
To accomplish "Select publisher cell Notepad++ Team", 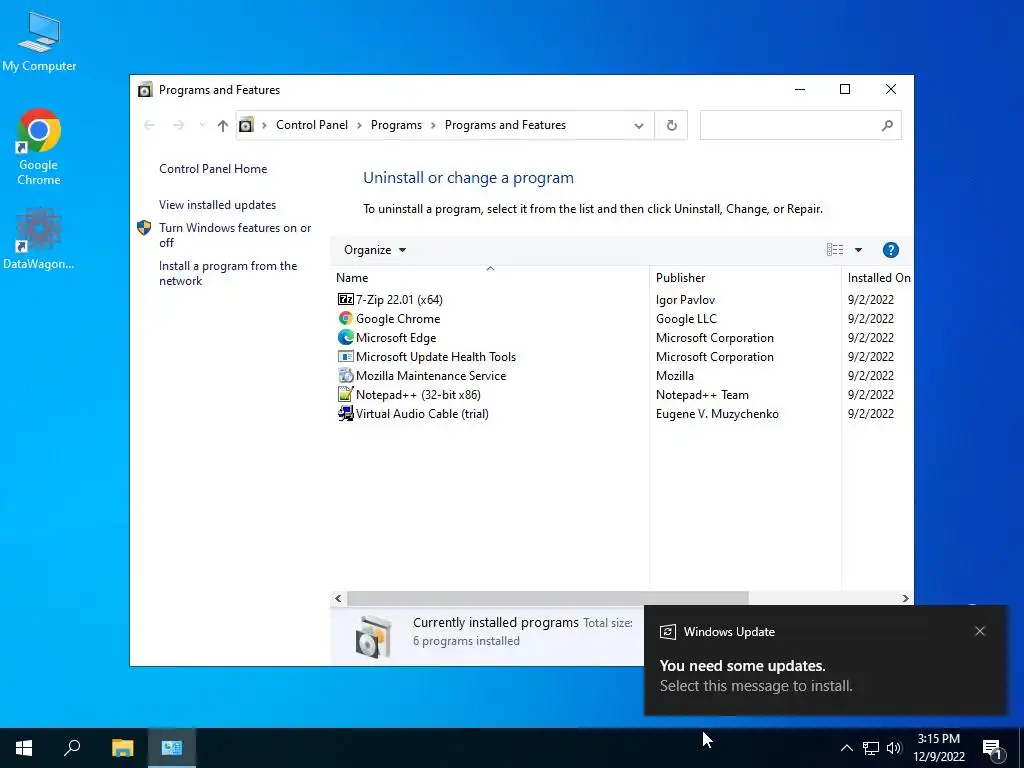I will click(x=702, y=394).
